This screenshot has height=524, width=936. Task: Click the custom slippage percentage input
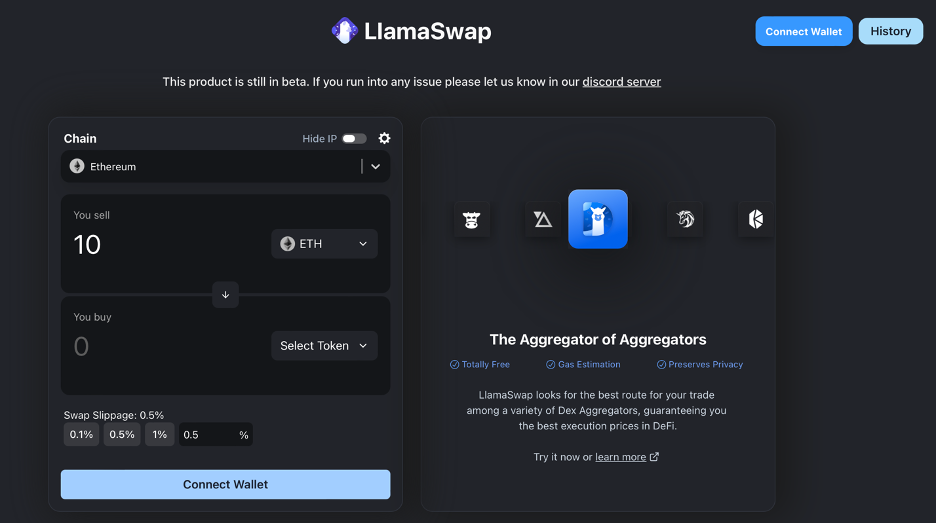(207, 435)
